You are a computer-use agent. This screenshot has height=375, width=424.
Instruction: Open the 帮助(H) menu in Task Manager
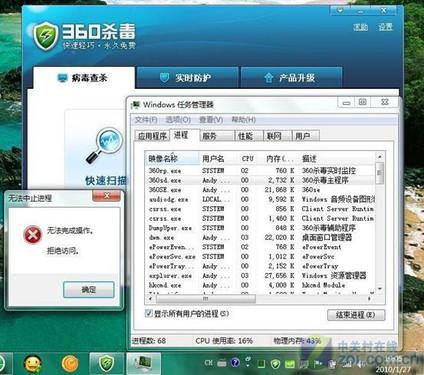tap(244, 120)
